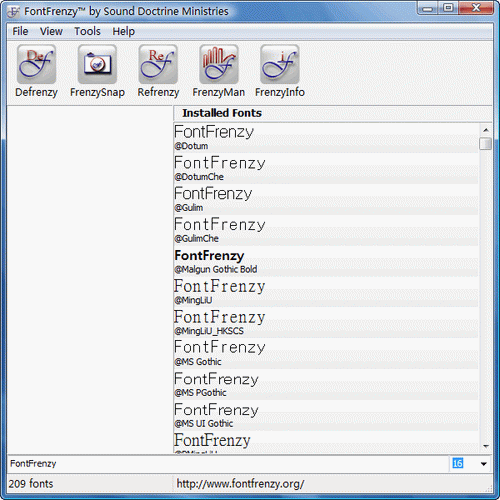Click the Defrenzy toolbar icon
The width and height of the screenshot is (500, 500).
click(x=36, y=64)
